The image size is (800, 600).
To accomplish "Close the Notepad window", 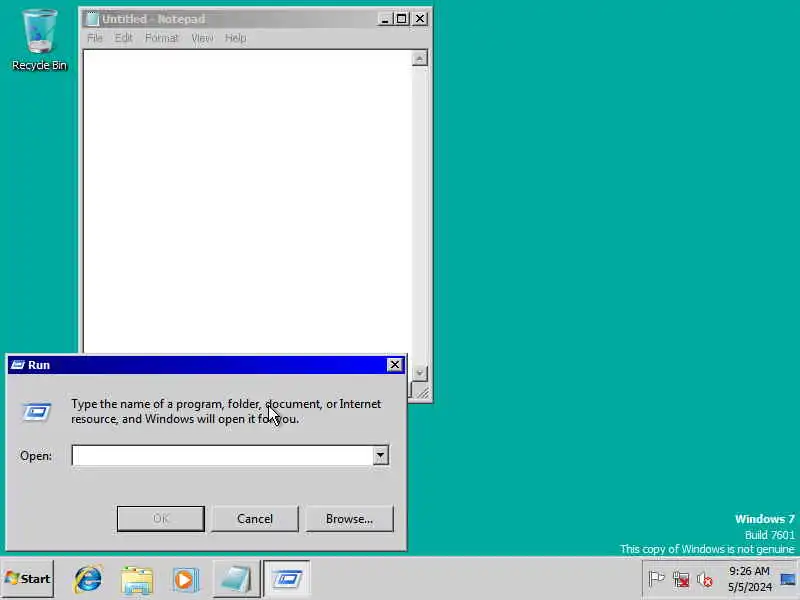I will pos(420,19).
